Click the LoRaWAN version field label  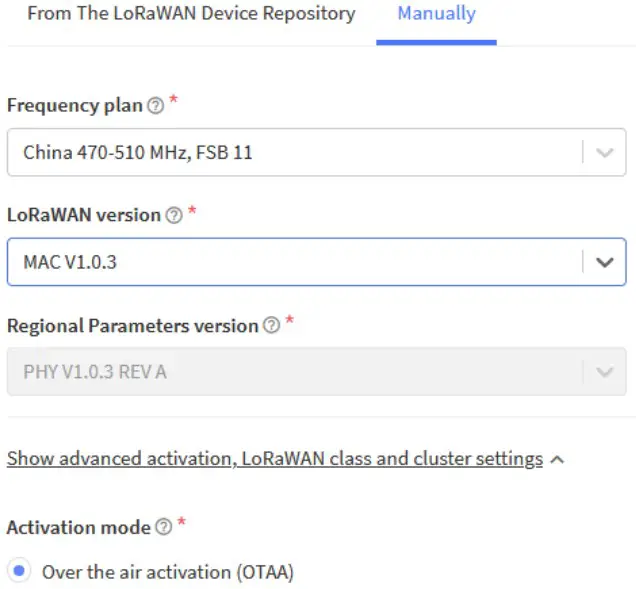click(x=84, y=215)
